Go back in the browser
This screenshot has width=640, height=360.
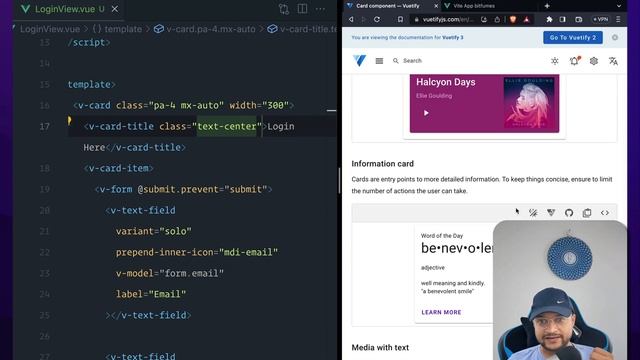point(351,19)
